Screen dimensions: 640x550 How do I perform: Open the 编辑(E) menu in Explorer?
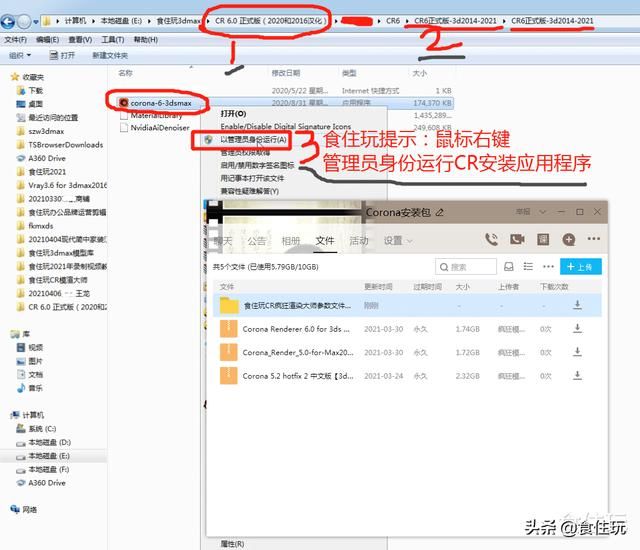point(48,40)
